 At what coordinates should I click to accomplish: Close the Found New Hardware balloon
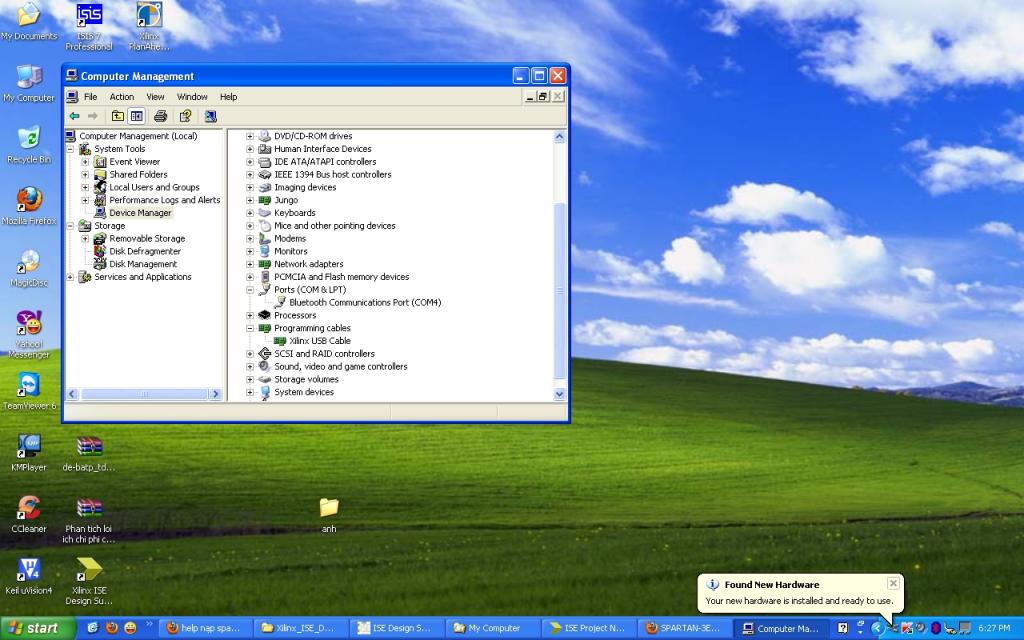893,583
